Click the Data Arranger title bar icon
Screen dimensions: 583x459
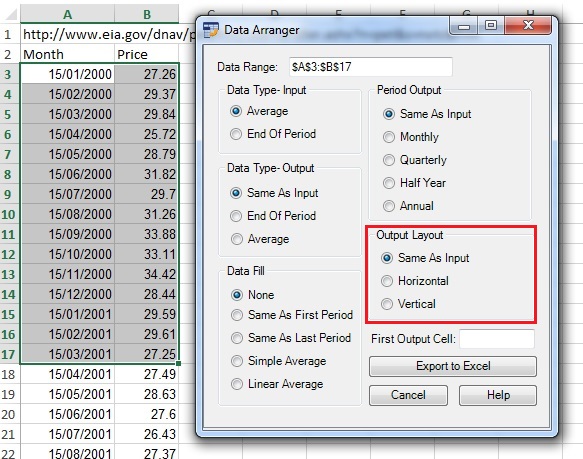click(x=211, y=30)
